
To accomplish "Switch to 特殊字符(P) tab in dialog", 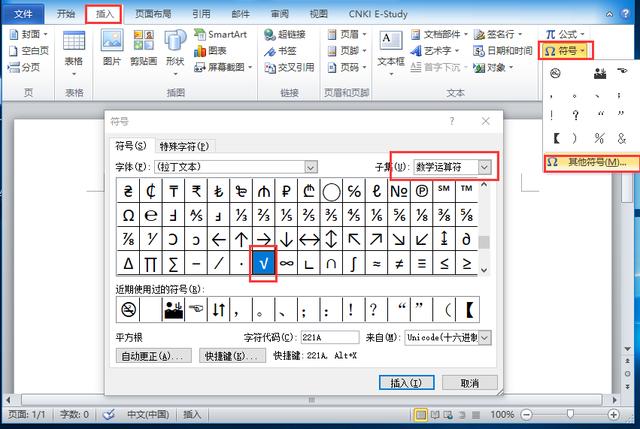I will coord(184,146).
